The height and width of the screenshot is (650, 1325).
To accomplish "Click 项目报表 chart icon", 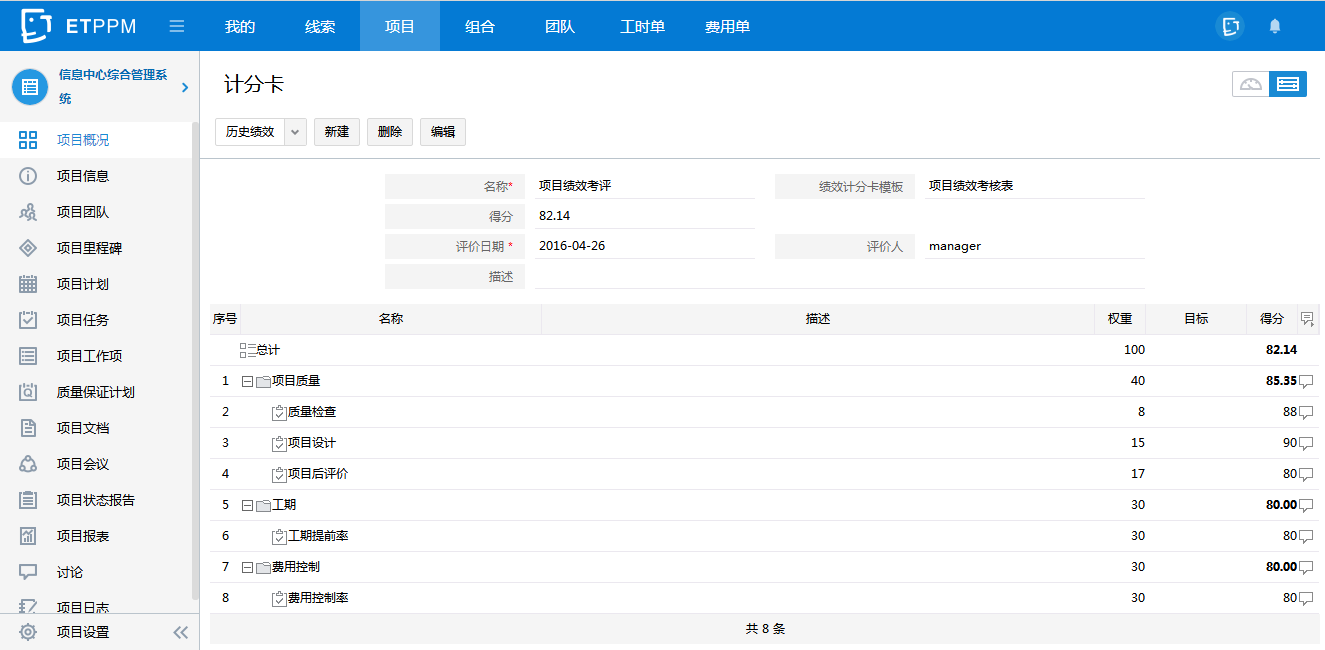I will pyautogui.click(x=28, y=536).
